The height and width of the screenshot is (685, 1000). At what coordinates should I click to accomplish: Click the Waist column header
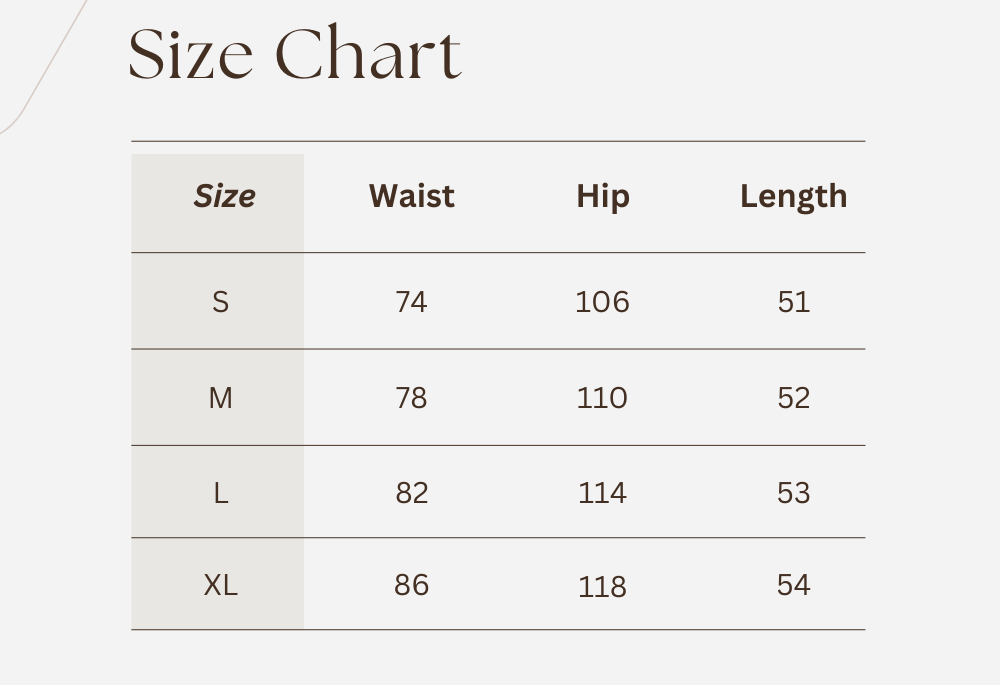click(411, 196)
